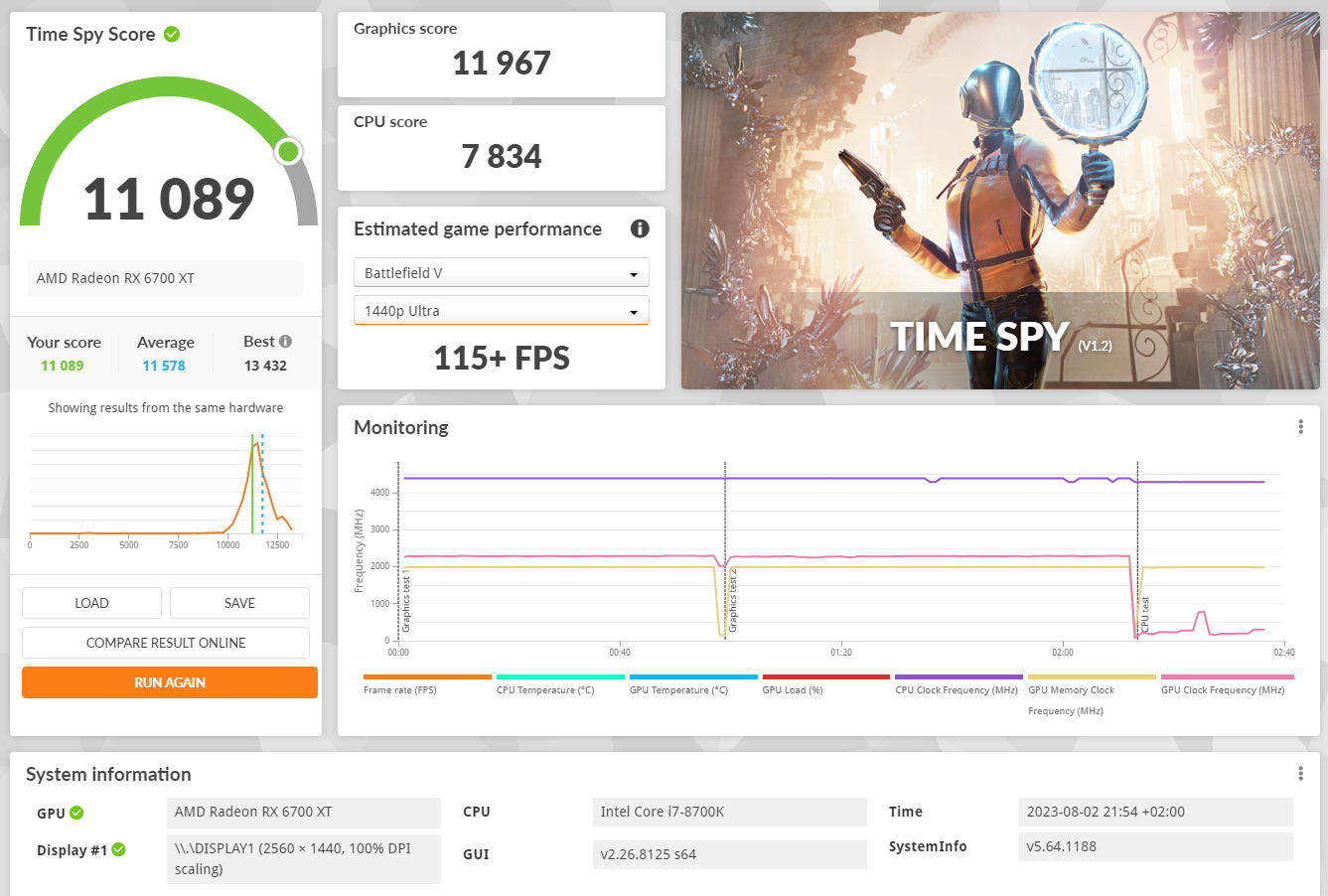
Task: Open the Estimated game performance info icon
Action: click(640, 228)
